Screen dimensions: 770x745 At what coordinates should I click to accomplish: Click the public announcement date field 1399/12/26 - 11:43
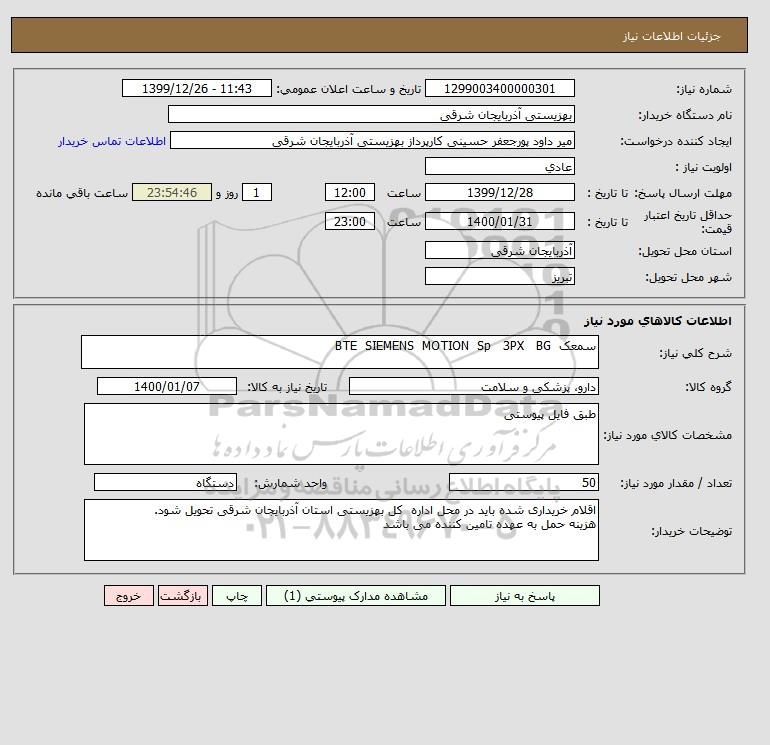point(196,88)
